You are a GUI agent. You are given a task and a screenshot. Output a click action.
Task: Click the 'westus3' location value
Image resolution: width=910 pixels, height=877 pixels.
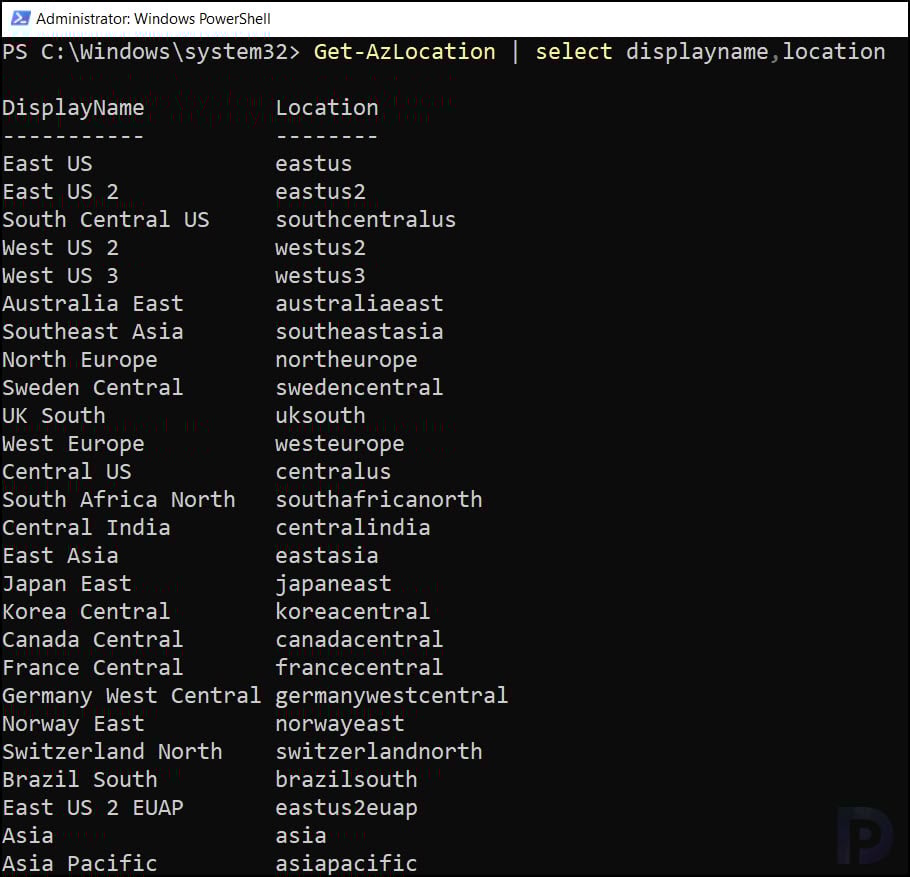320,276
